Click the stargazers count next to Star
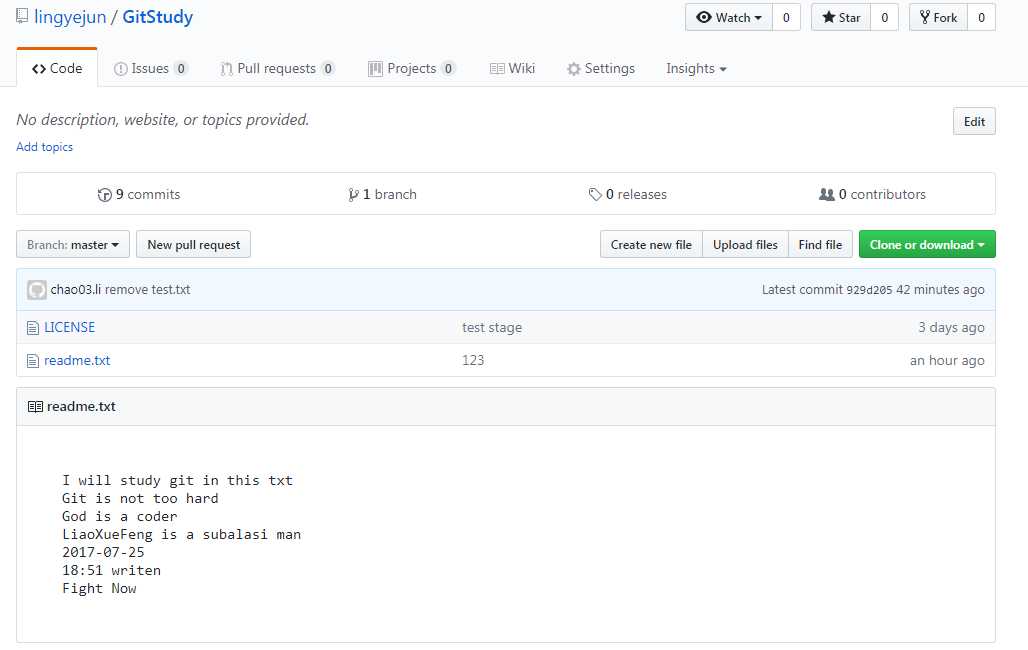The height and width of the screenshot is (650, 1028). (884, 18)
